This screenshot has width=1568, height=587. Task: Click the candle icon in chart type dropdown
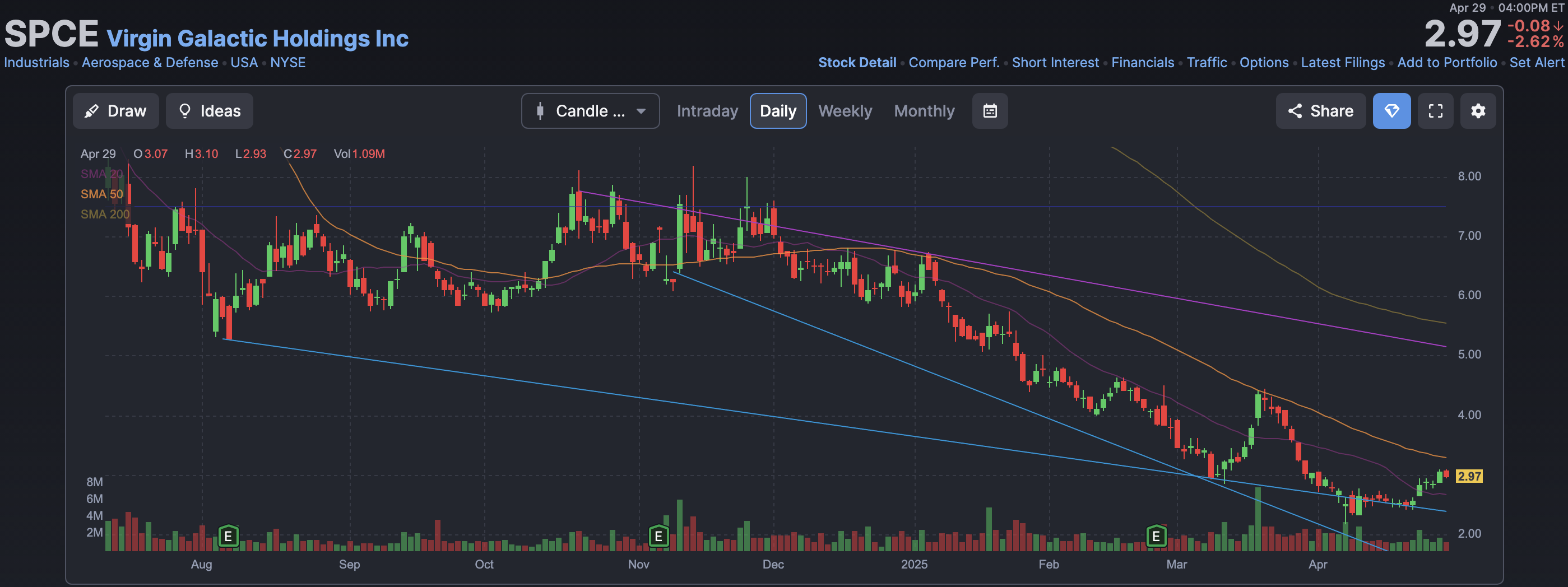[x=540, y=111]
